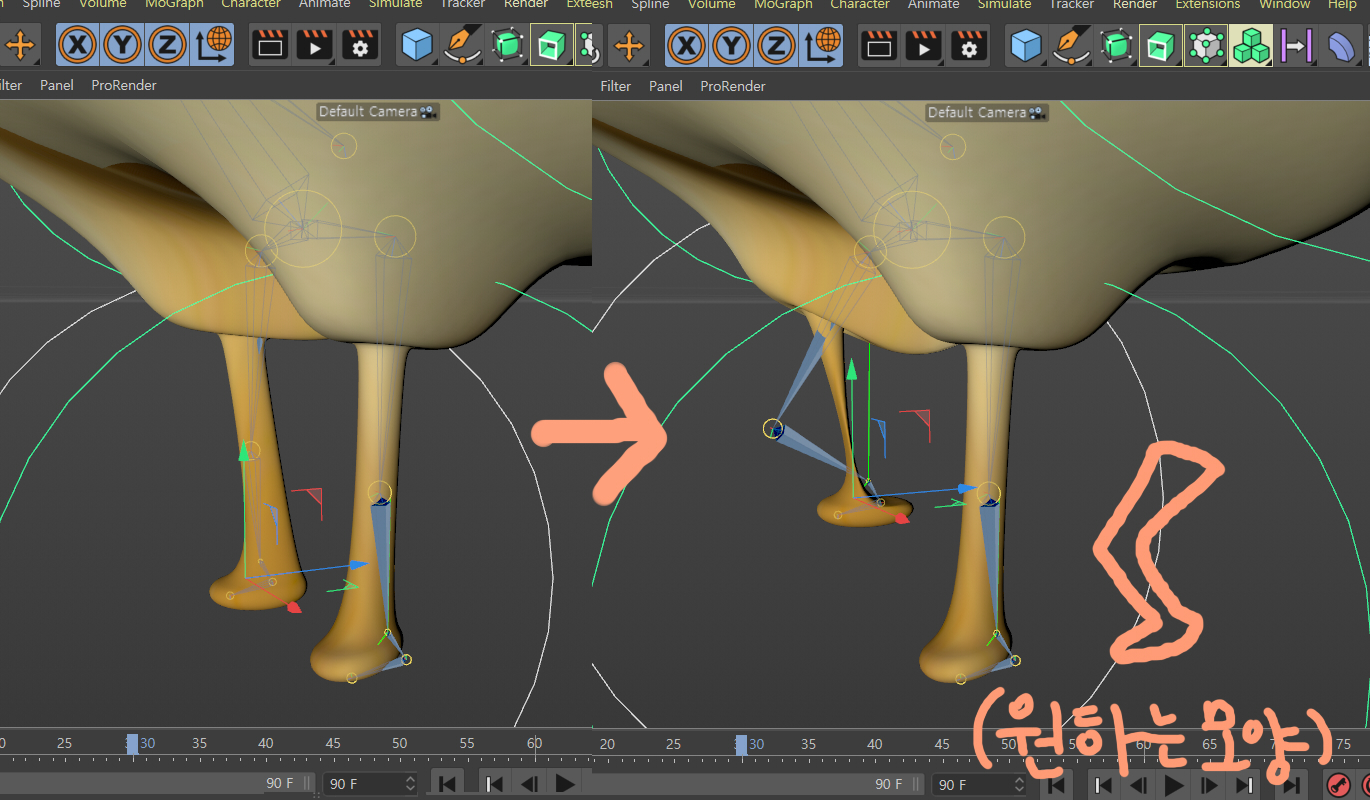Click right timeline 90 F end-frame field
Image resolution: width=1370 pixels, height=800 pixels.
tap(979, 785)
